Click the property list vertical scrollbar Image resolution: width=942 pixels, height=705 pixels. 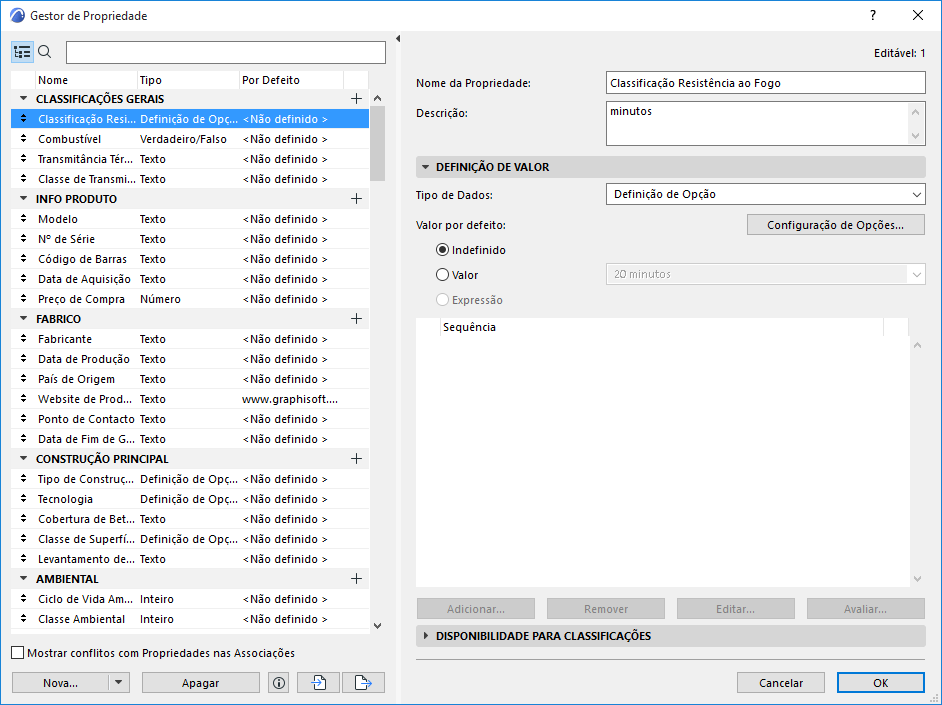click(377, 143)
